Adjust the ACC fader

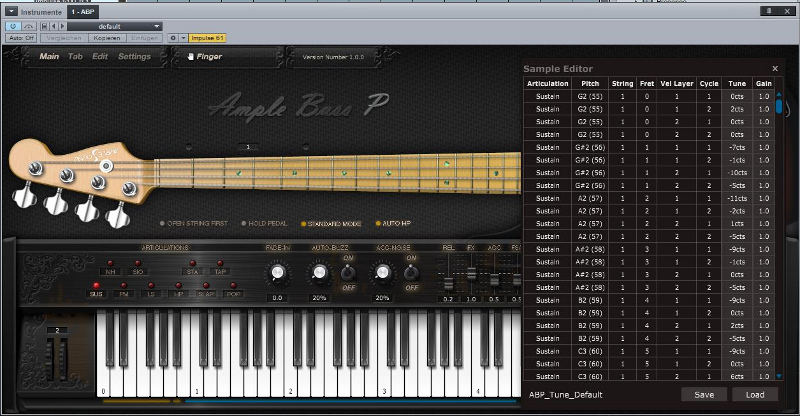pos(494,280)
